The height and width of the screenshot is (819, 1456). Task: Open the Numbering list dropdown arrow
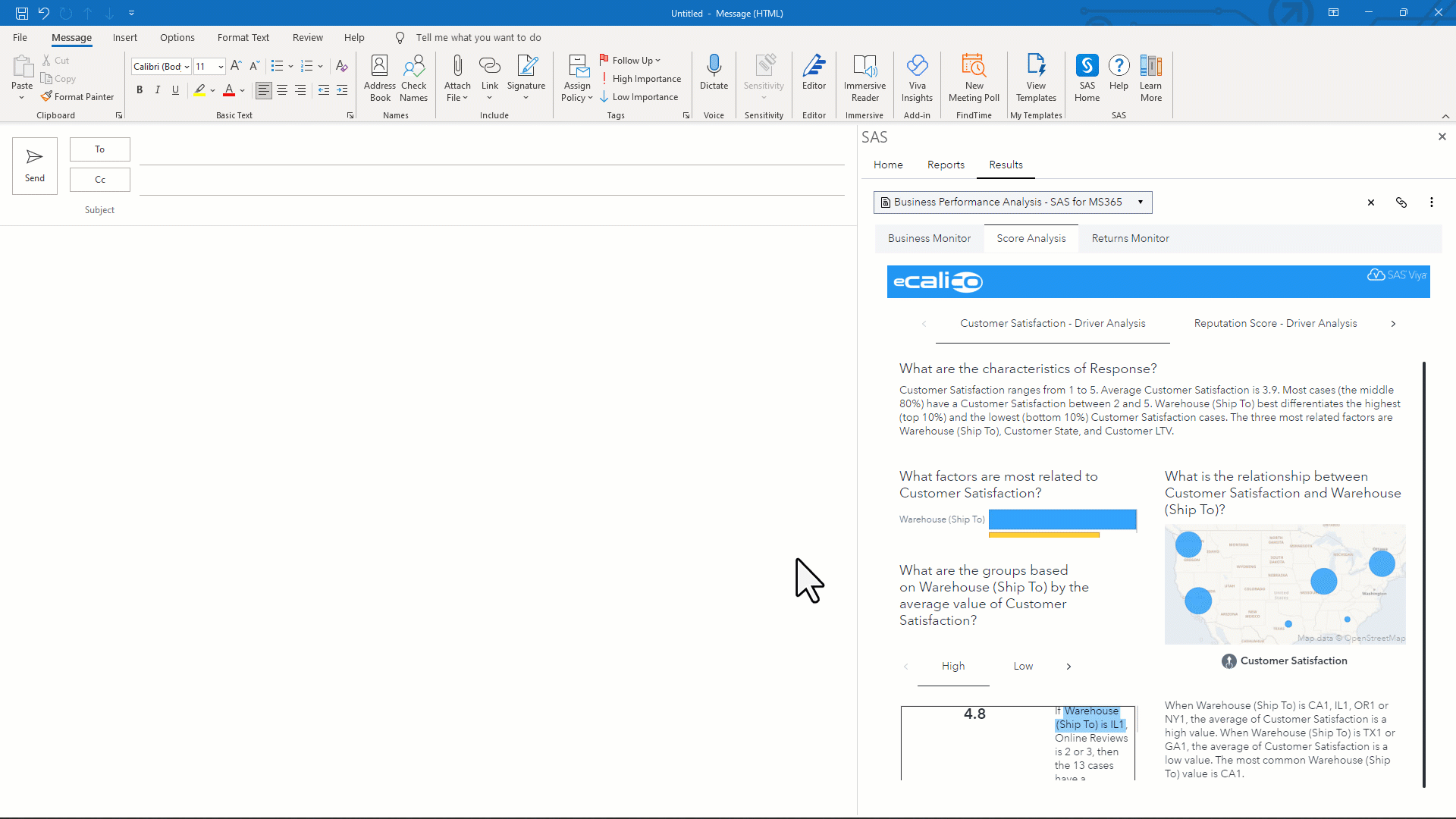pyautogui.click(x=320, y=67)
